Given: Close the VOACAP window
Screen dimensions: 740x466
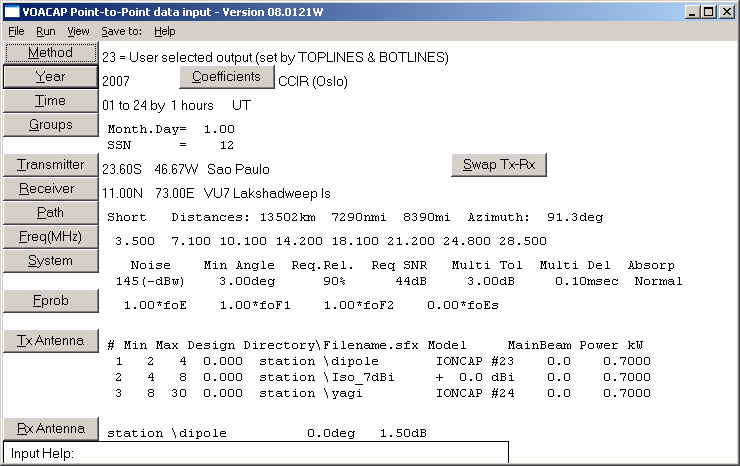Looking at the screenshot, I should point(726,11).
